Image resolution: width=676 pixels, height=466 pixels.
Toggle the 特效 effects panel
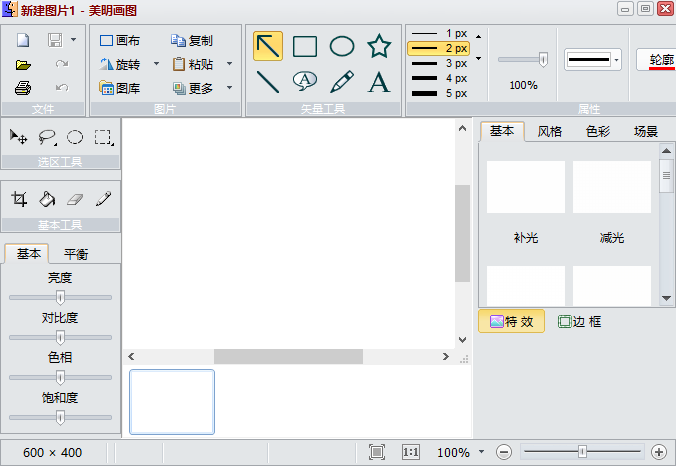(x=512, y=321)
